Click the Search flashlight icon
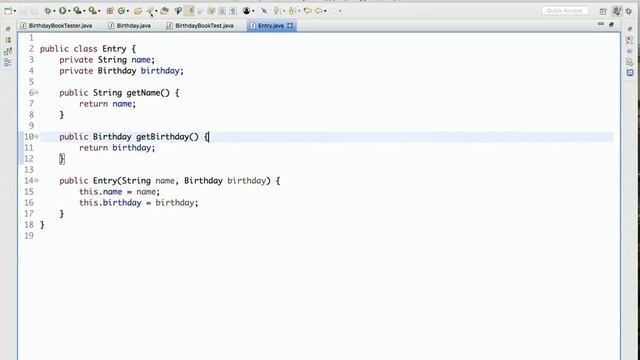 coord(178,11)
